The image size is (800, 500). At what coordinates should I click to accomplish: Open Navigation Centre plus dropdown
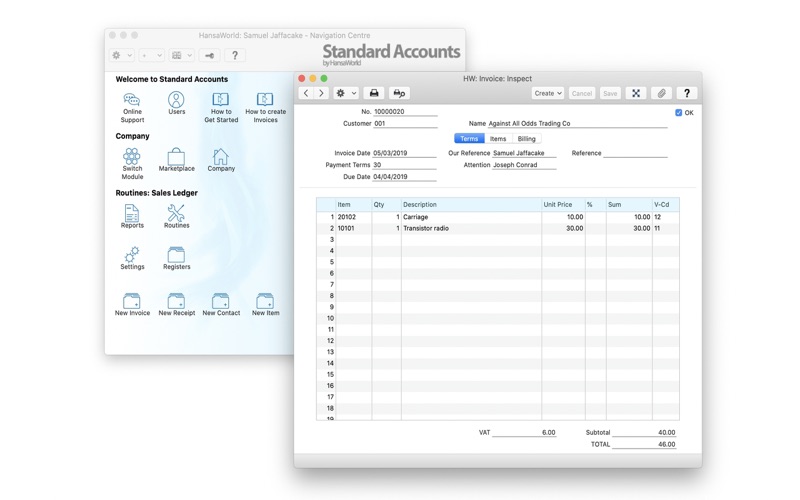point(151,55)
